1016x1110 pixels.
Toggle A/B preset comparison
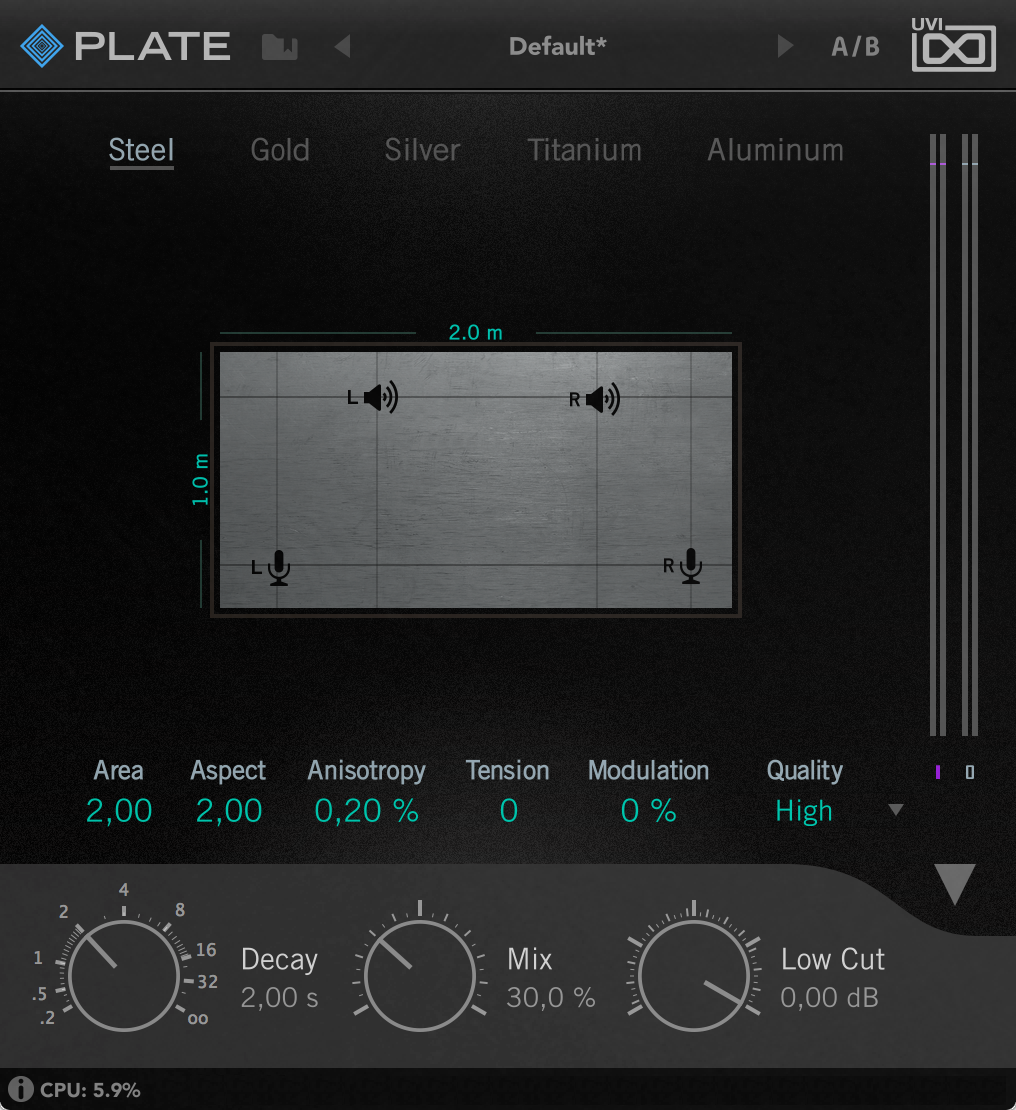click(855, 45)
